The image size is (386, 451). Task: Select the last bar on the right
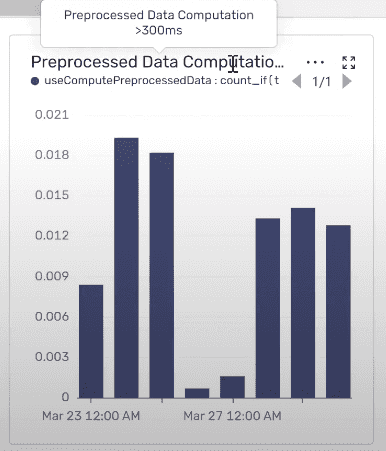click(x=338, y=312)
